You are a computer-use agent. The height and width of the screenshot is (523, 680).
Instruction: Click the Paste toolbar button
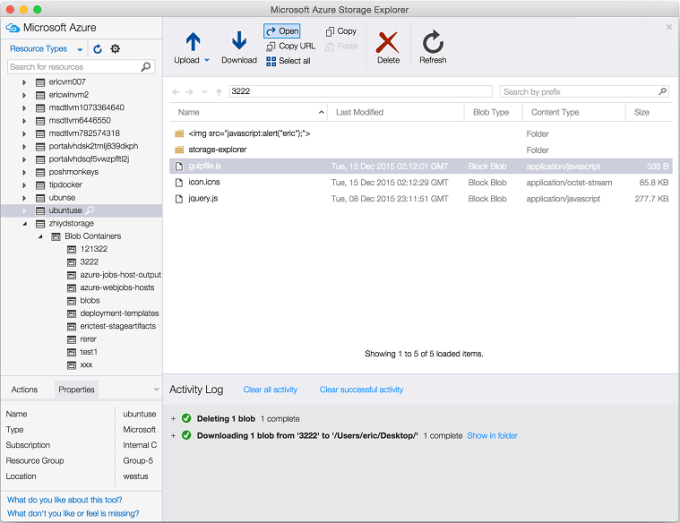[x=341, y=46]
